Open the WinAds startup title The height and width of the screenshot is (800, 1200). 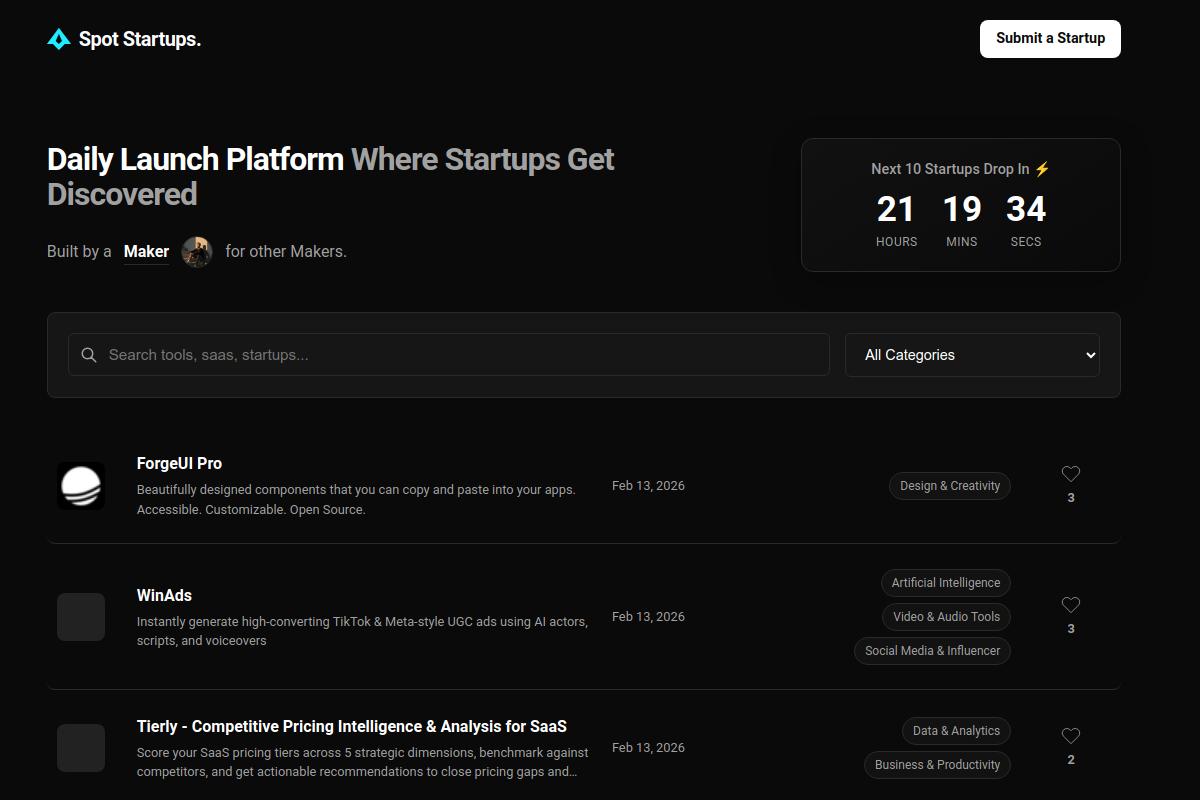coord(164,594)
